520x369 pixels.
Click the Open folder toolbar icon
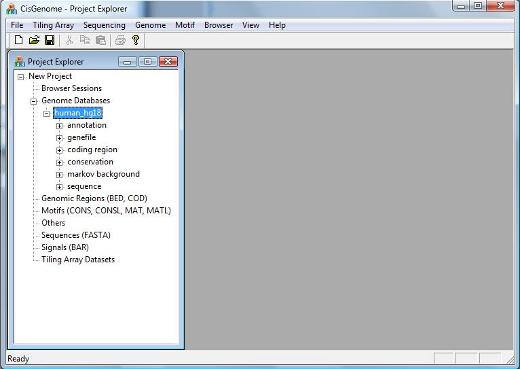[34, 40]
